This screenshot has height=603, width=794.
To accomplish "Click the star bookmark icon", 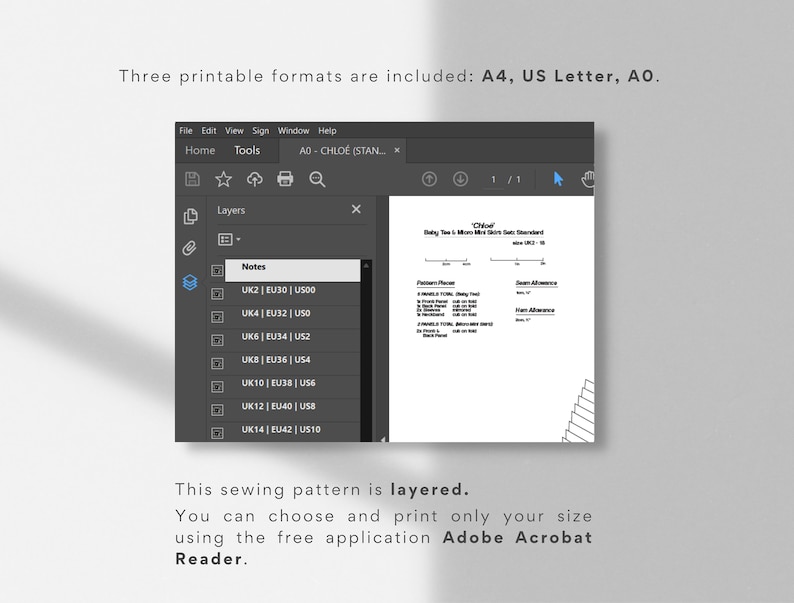I will click(223, 179).
